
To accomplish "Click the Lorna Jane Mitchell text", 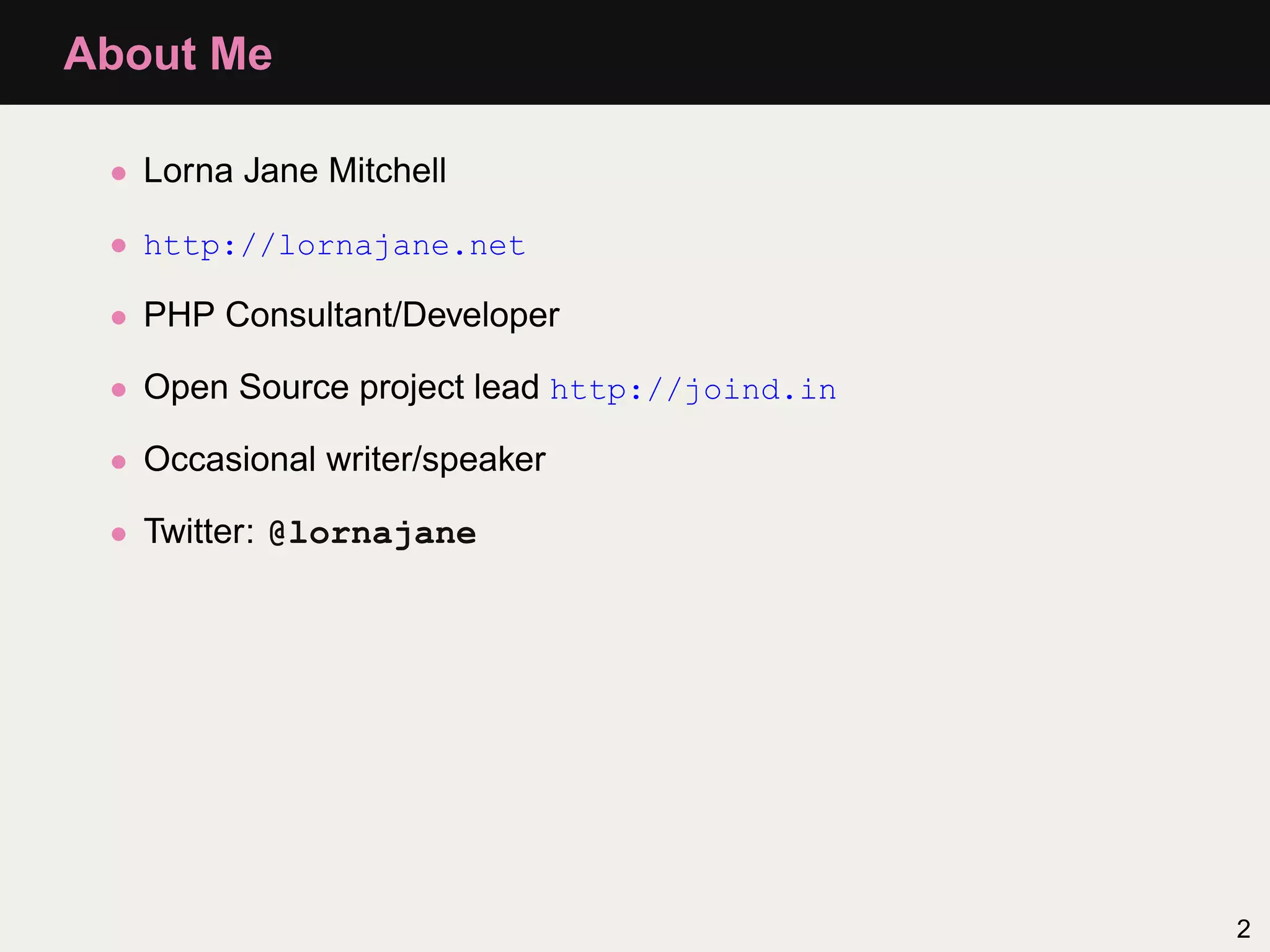I will (x=295, y=170).
